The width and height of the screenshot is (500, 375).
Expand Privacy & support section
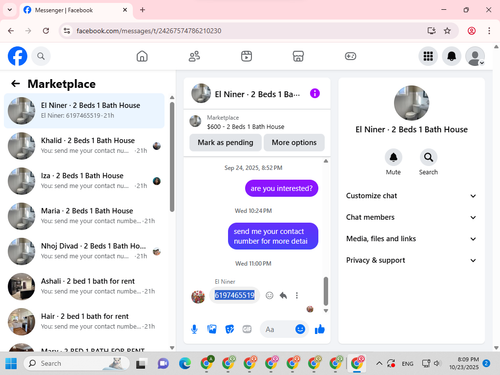pos(411,260)
